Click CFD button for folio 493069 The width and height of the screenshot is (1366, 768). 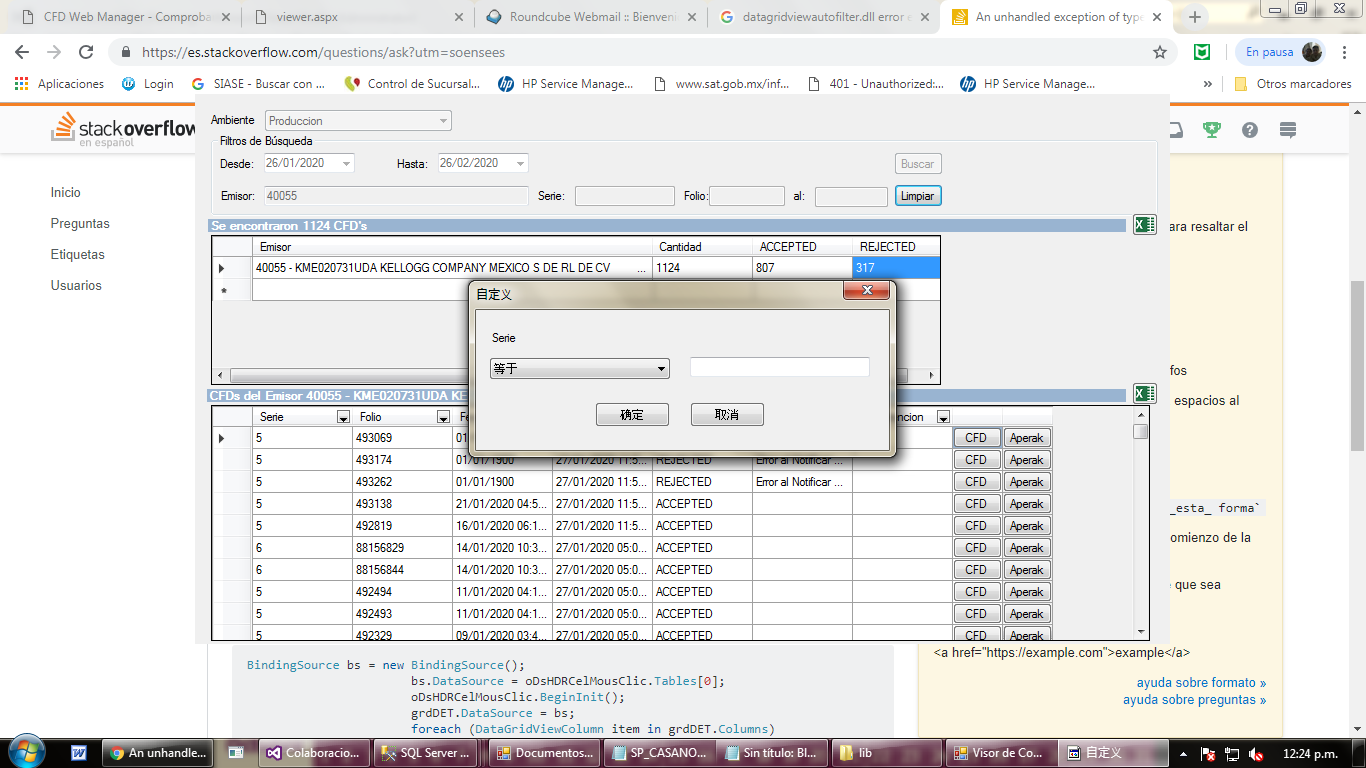click(x=976, y=438)
